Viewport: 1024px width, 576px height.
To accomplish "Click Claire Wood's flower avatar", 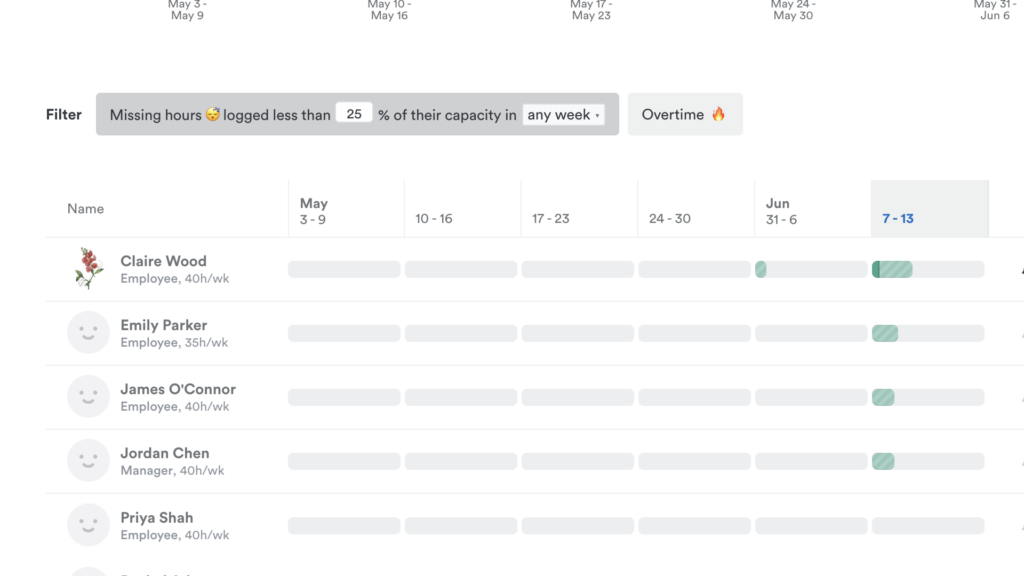I will tap(88, 268).
